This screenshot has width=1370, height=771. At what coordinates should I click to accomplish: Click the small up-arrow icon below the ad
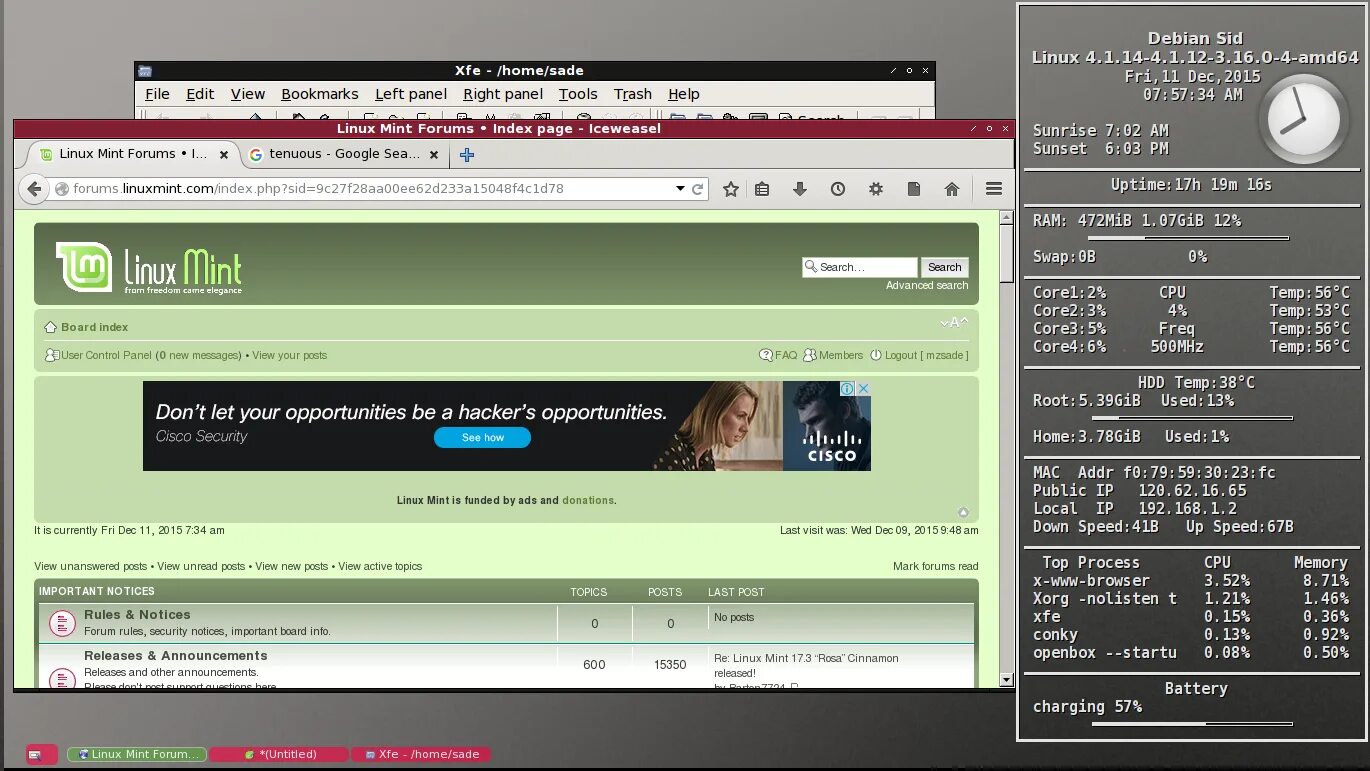[x=963, y=512]
